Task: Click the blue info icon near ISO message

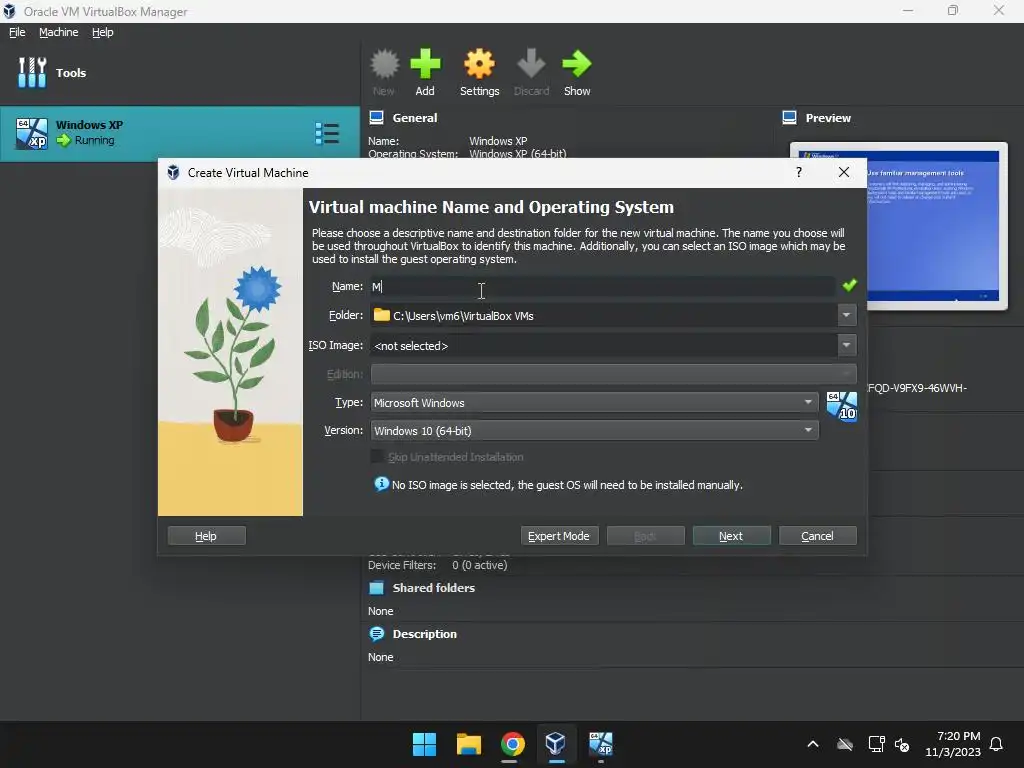Action: coord(381,484)
